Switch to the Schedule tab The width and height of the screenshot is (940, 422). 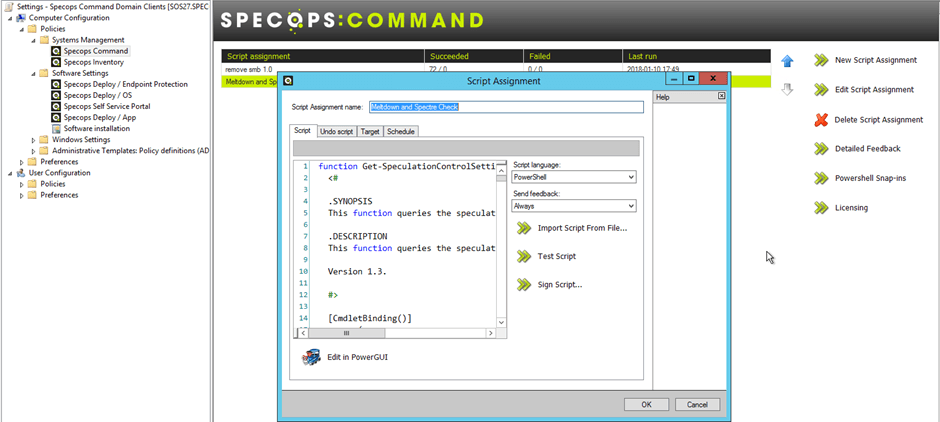pyautogui.click(x=401, y=131)
